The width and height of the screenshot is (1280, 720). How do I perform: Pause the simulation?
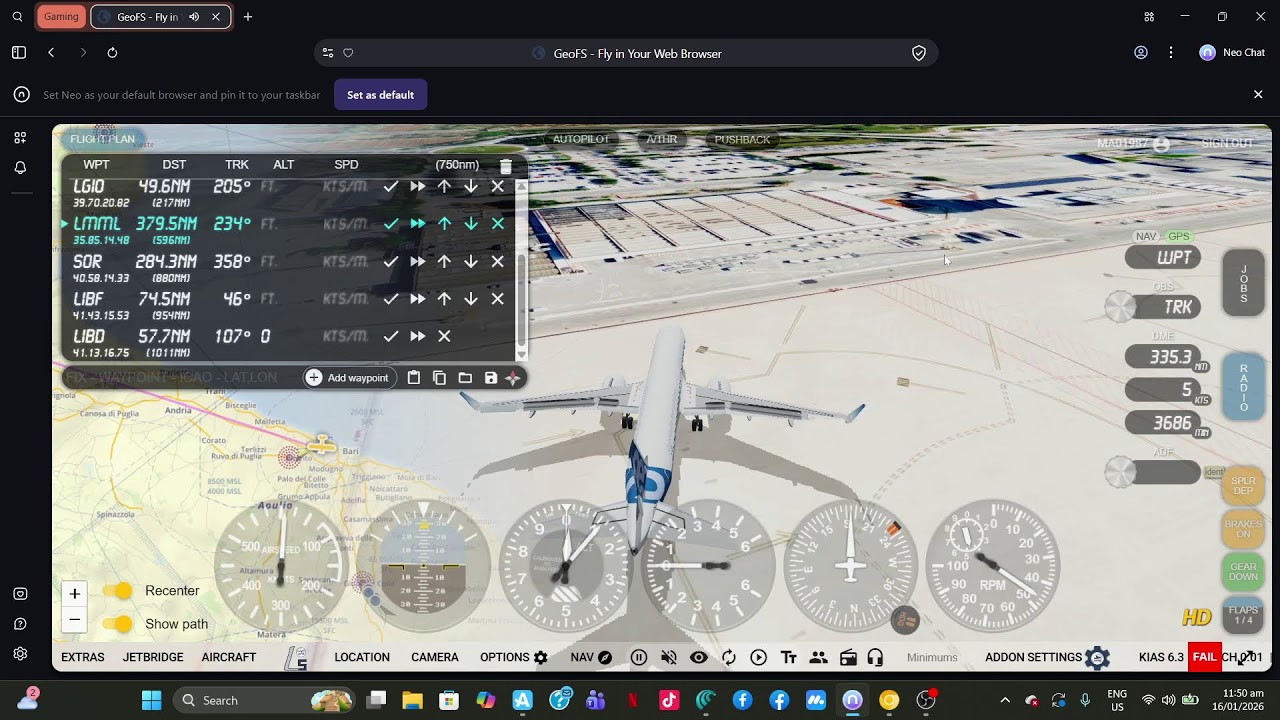(639, 657)
